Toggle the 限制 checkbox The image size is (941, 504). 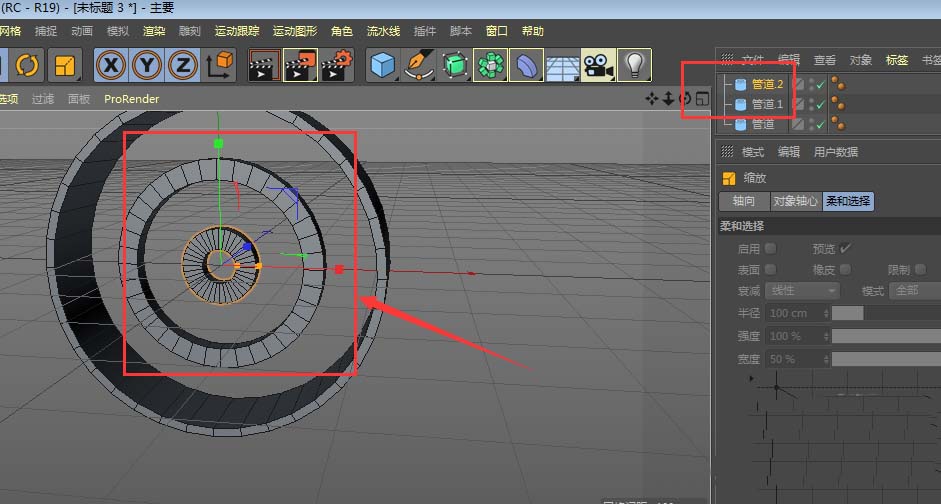(x=921, y=269)
